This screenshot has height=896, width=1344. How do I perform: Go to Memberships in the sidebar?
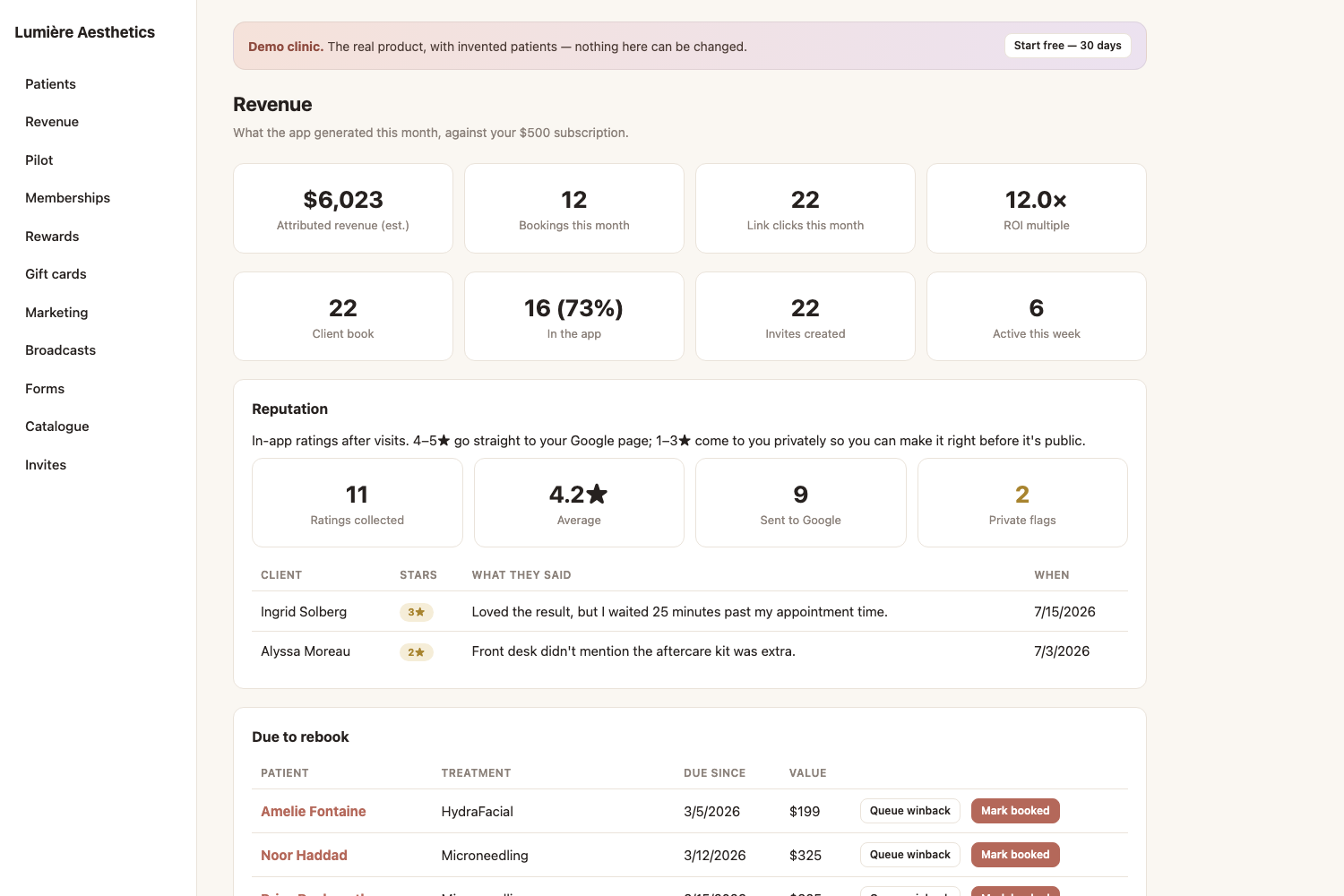pos(67,198)
